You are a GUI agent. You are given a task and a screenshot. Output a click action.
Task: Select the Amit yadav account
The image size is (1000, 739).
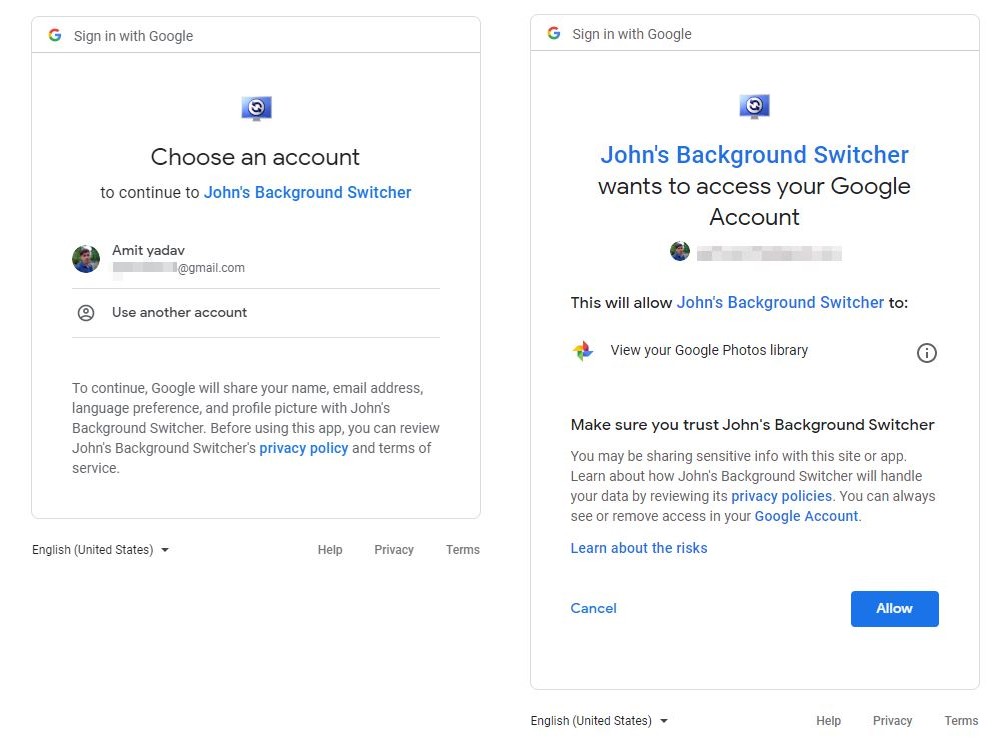coord(256,259)
